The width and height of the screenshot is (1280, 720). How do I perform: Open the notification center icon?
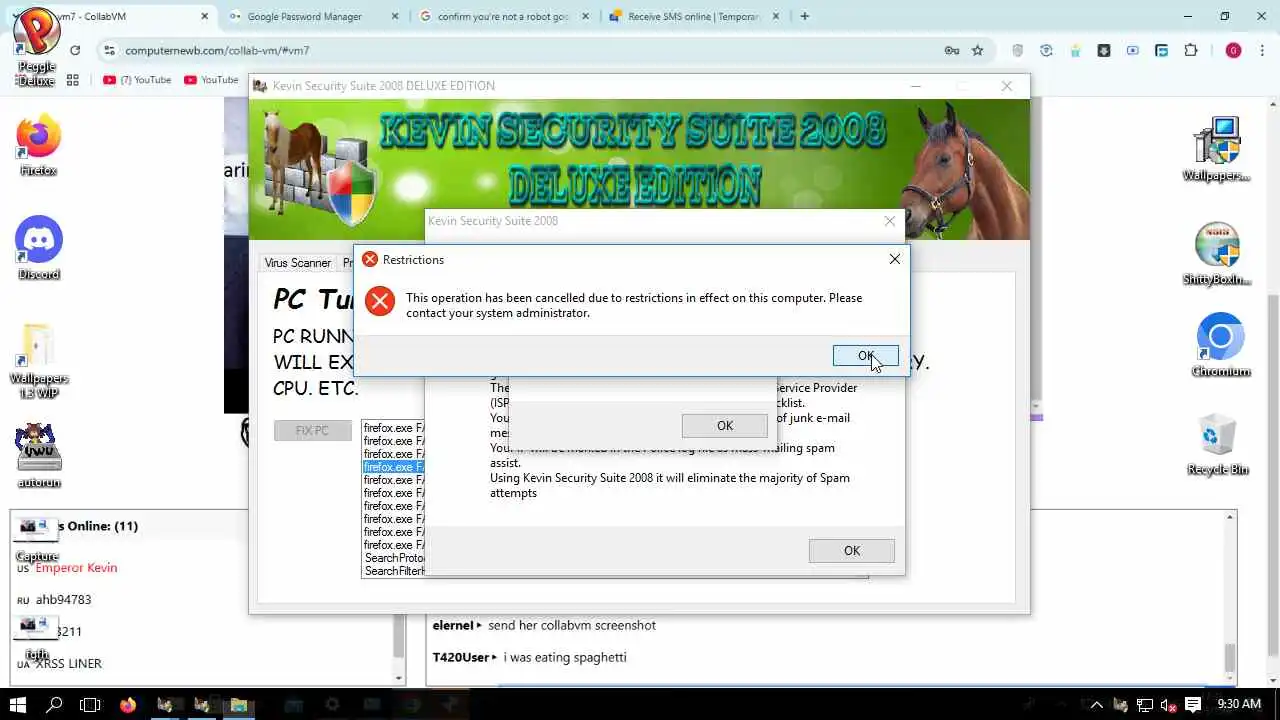point(1192,705)
